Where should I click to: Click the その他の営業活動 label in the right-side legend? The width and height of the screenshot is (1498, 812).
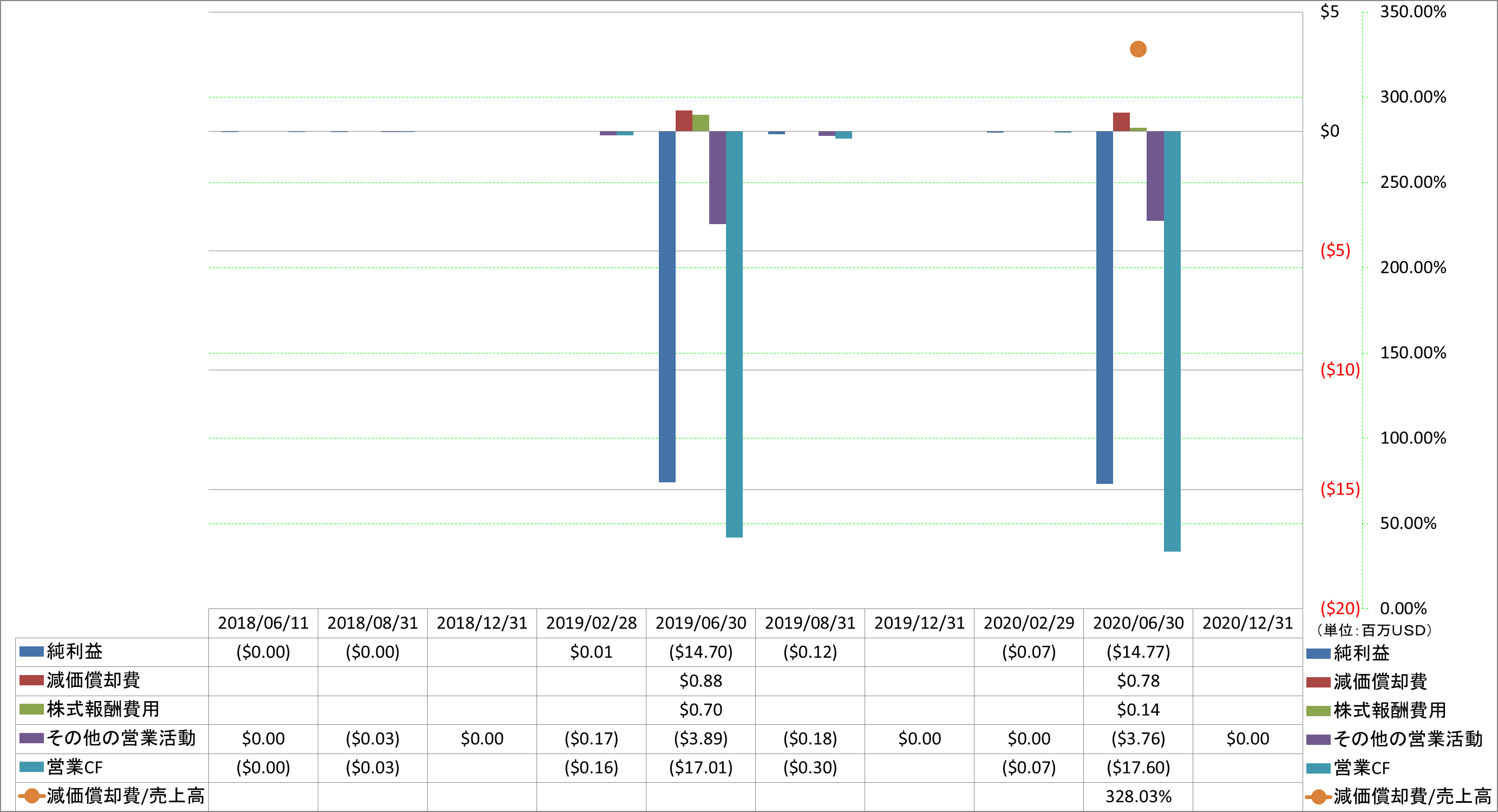pos(1408,739)
